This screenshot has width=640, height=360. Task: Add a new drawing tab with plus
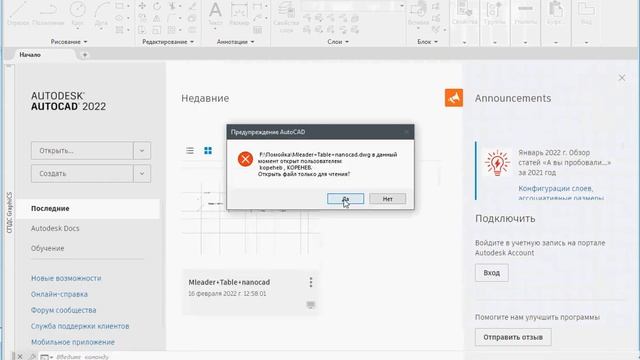[x=85, y=55]
